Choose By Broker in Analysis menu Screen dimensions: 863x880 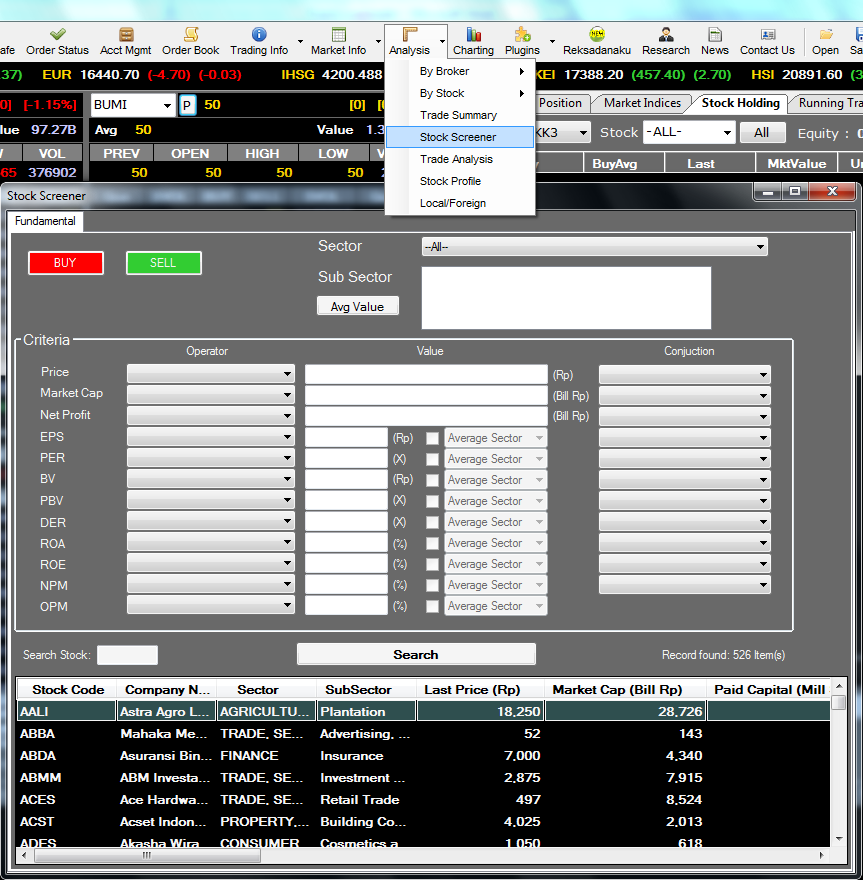[460, 71]
